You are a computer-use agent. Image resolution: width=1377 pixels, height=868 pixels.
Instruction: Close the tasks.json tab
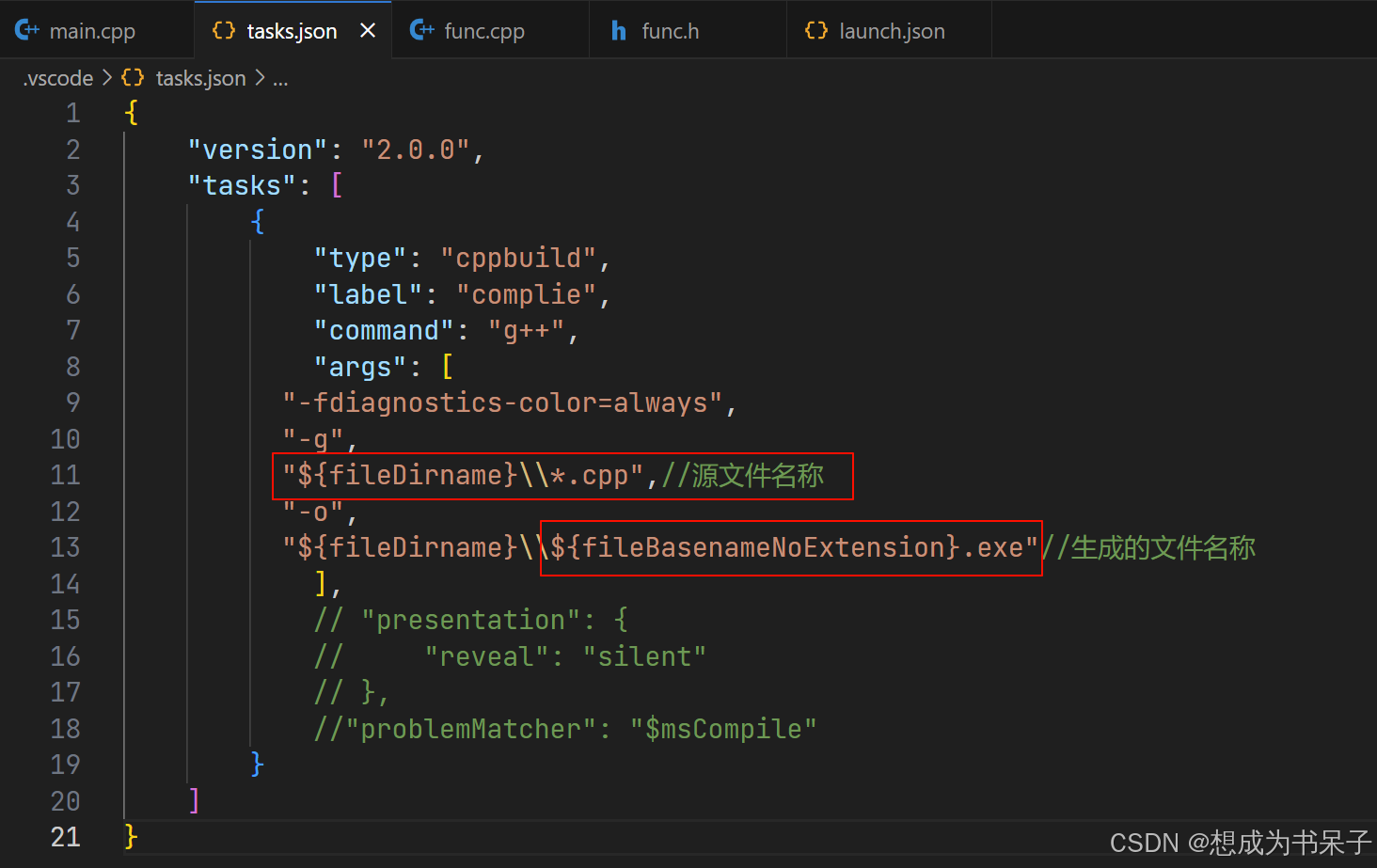(x=367, y=29)
